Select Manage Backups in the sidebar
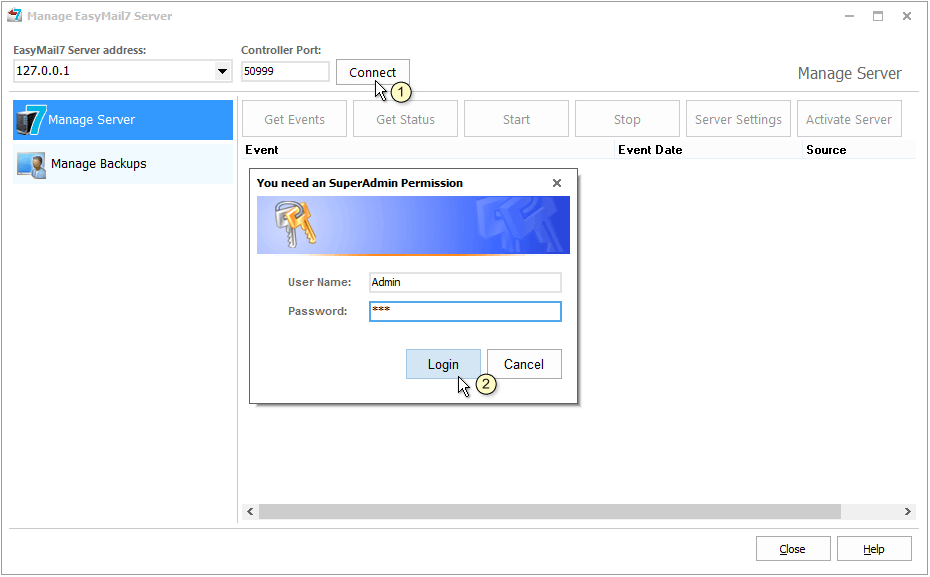 123,164
